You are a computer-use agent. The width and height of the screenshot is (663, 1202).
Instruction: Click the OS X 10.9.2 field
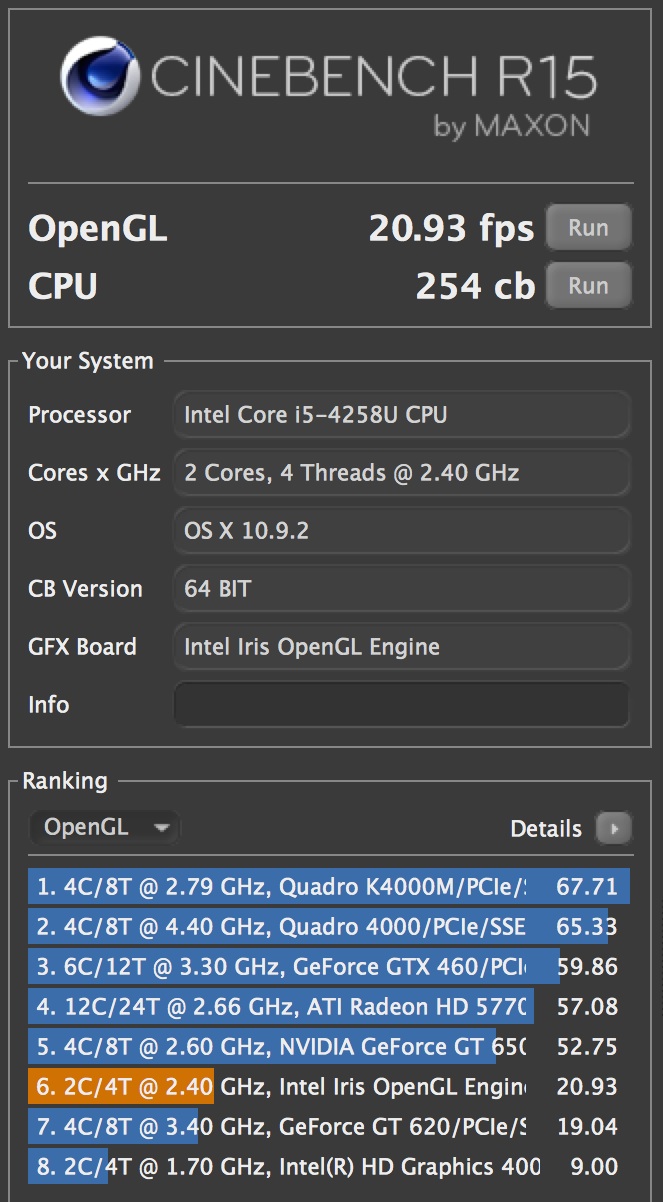point(401,531)
